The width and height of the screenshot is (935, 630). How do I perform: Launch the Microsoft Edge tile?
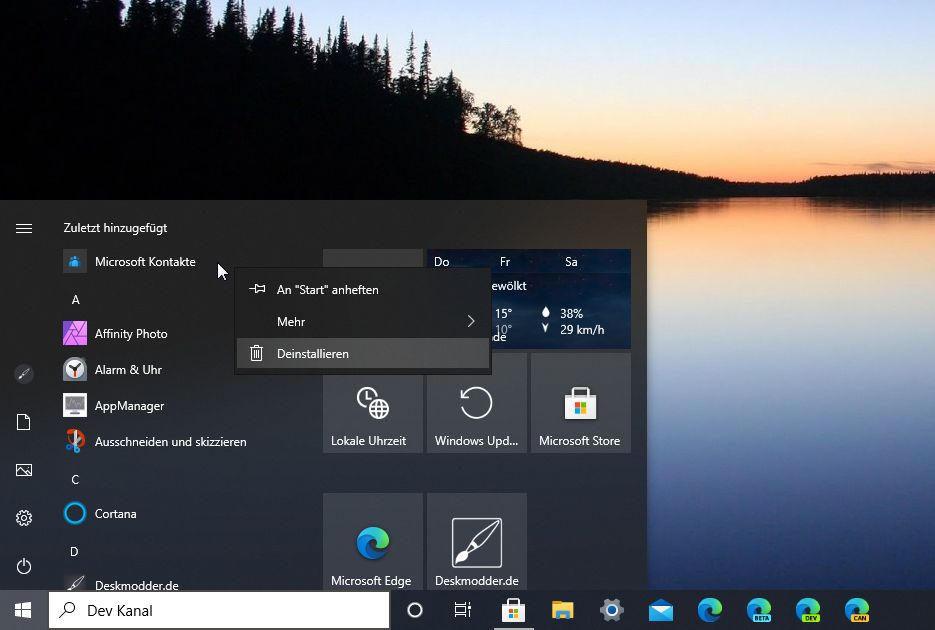373,542
